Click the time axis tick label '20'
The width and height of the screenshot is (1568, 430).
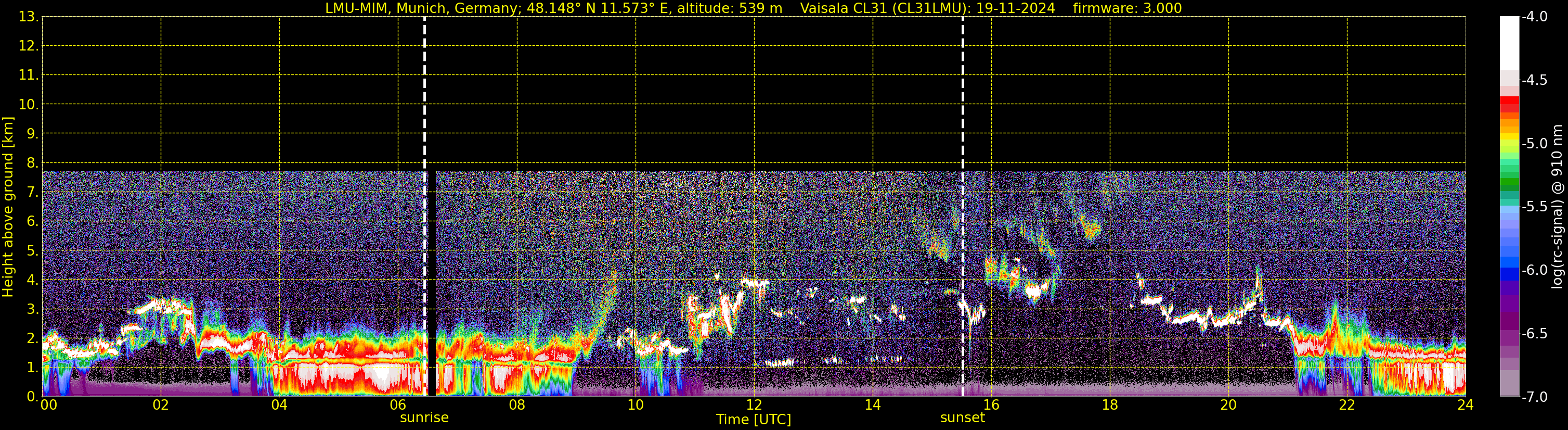tap(1228, 406)
